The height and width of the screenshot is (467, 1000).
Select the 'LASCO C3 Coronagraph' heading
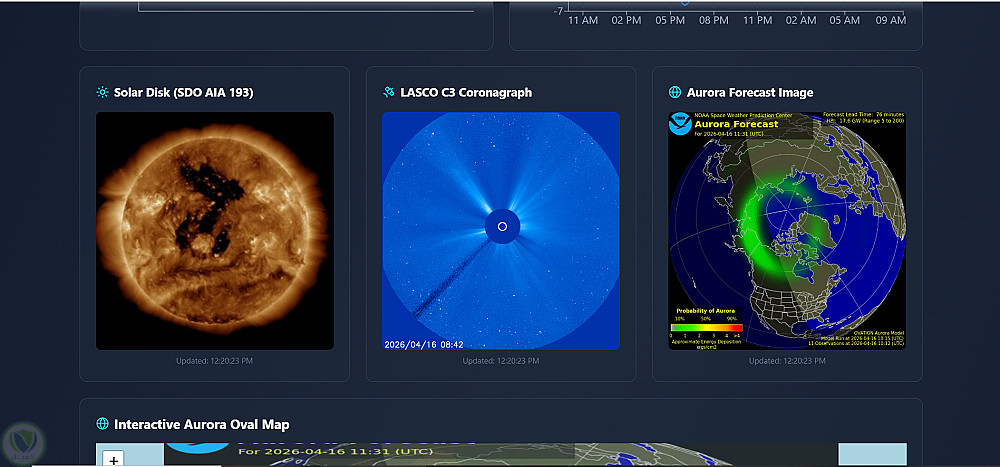pos(466,93)
